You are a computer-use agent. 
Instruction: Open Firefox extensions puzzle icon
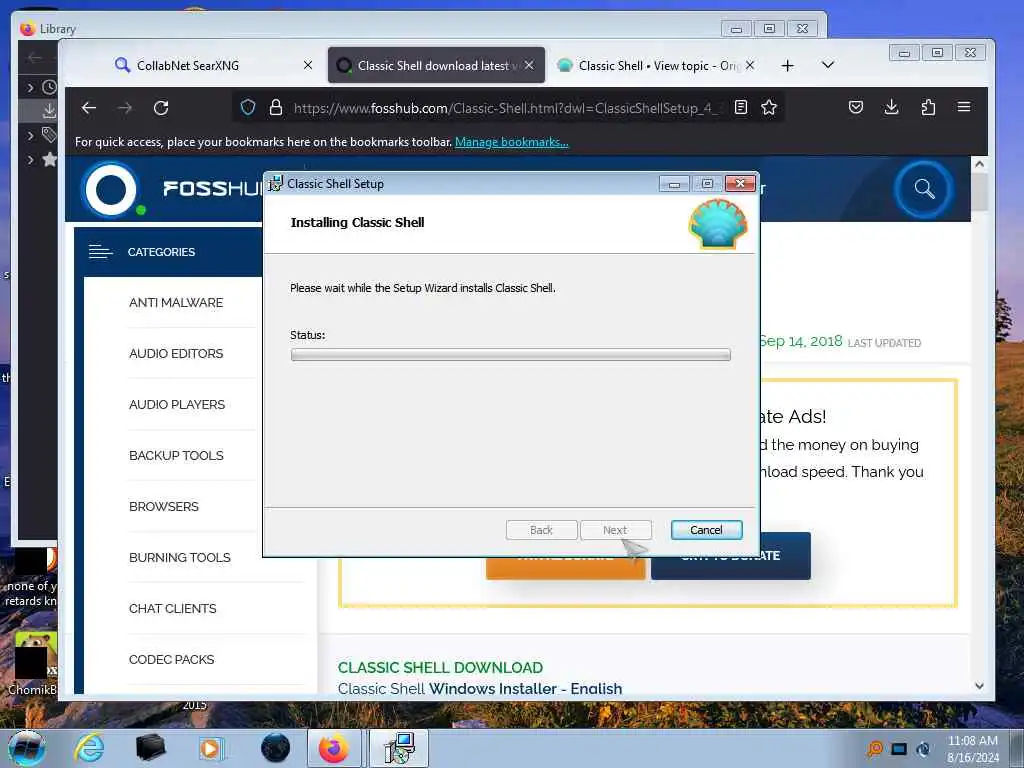click(x=928, y=107)
